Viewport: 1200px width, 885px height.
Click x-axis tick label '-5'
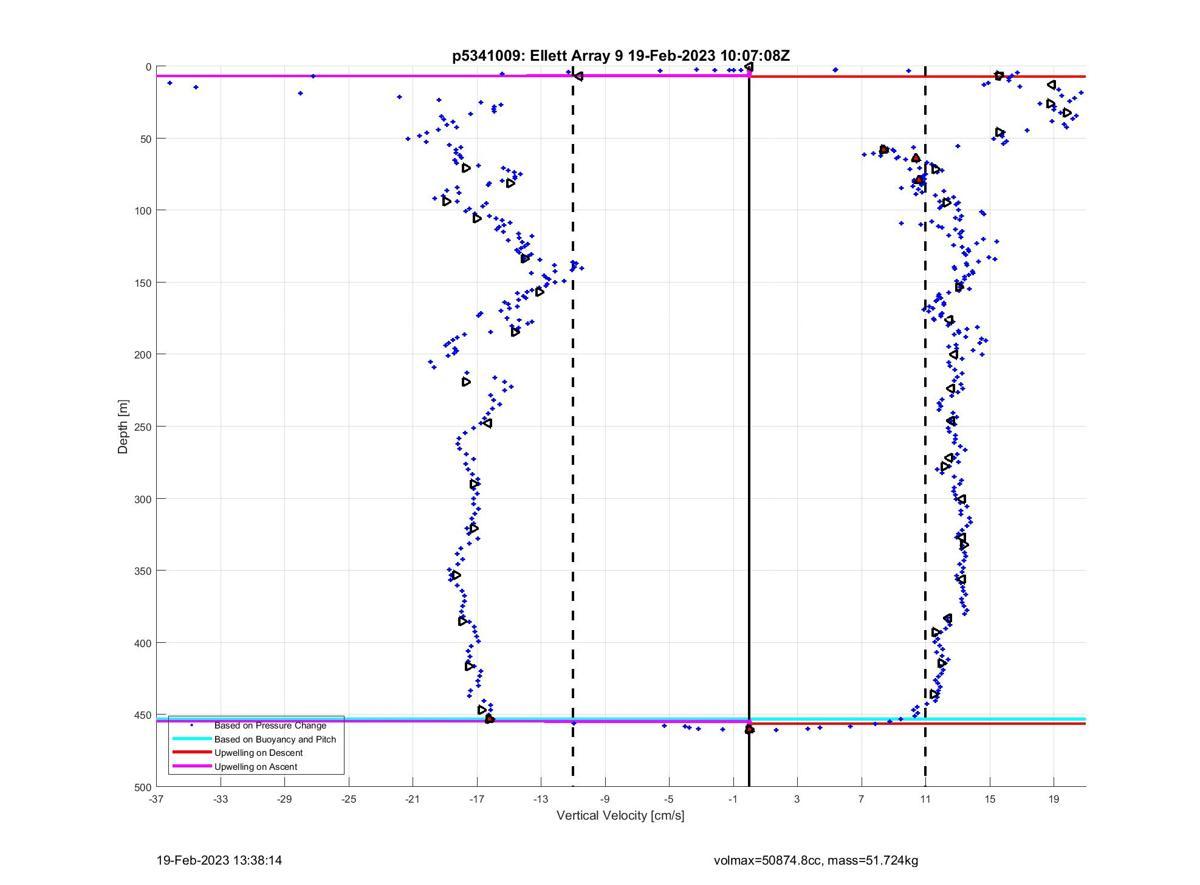click(x=668, y=799)
